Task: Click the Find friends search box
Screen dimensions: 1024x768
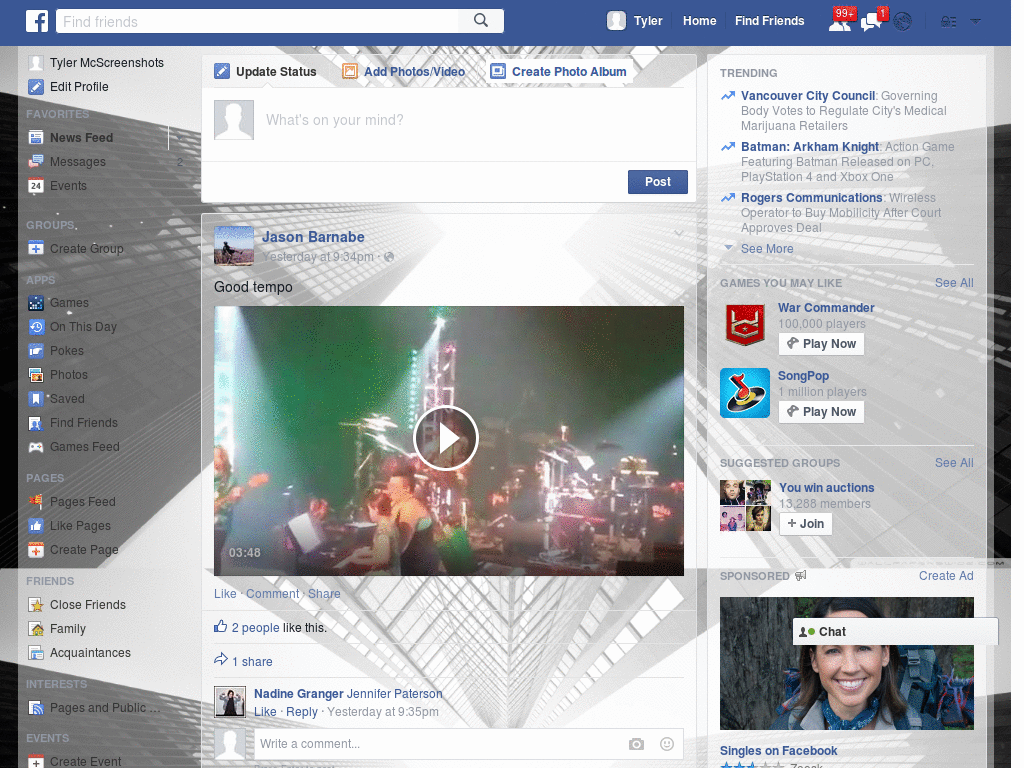Action: pyautogui.click(x=257, y=21)
